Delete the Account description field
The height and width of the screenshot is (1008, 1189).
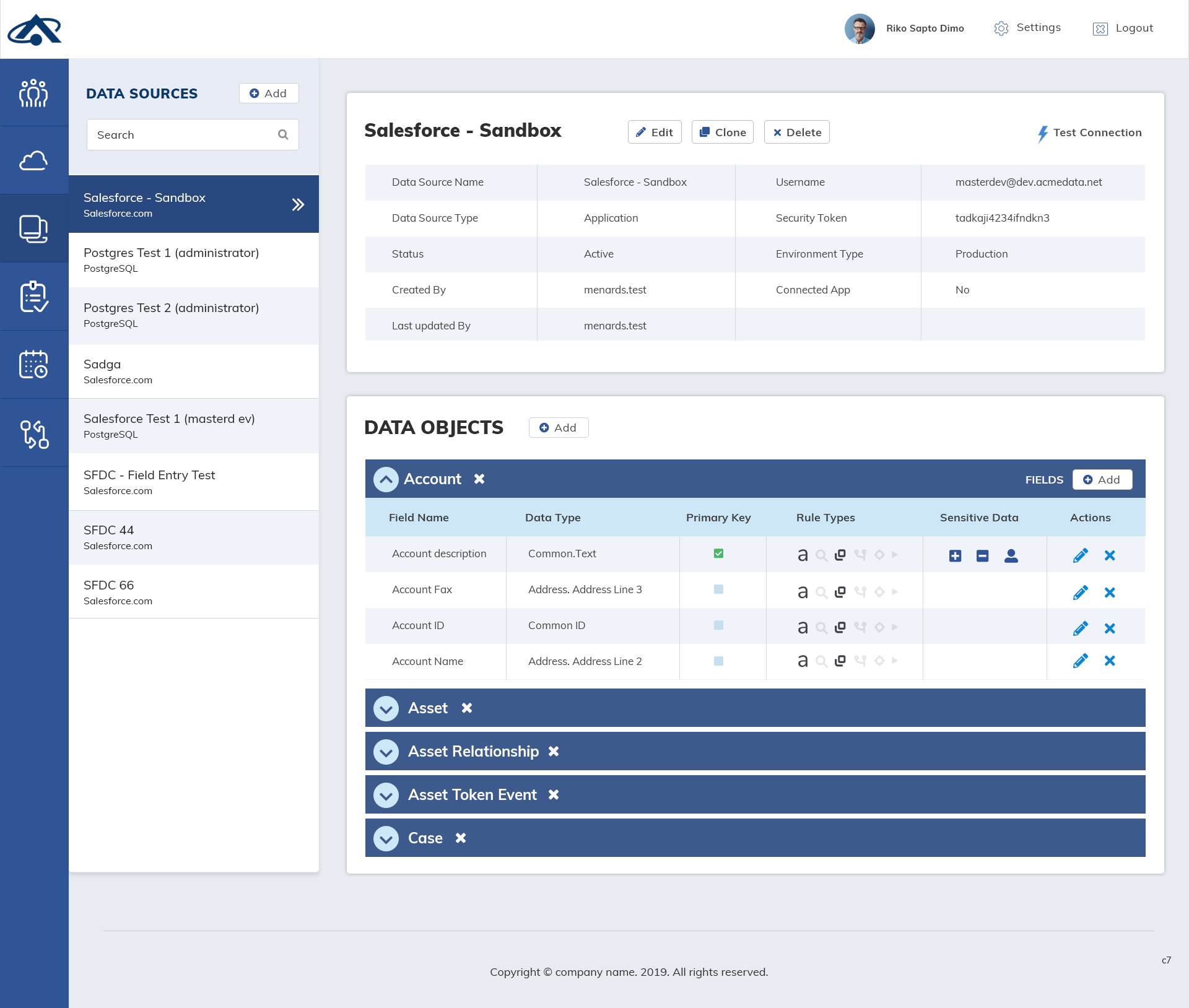(1110, 555)
